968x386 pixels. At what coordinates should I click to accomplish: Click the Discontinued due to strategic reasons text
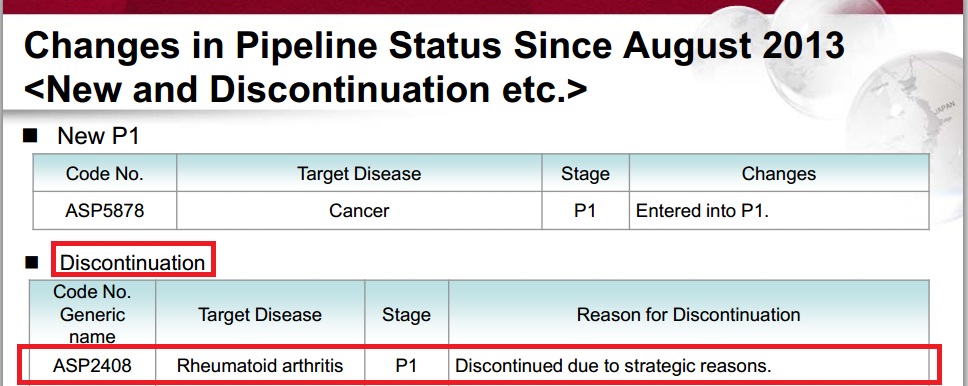coord(614,366)
